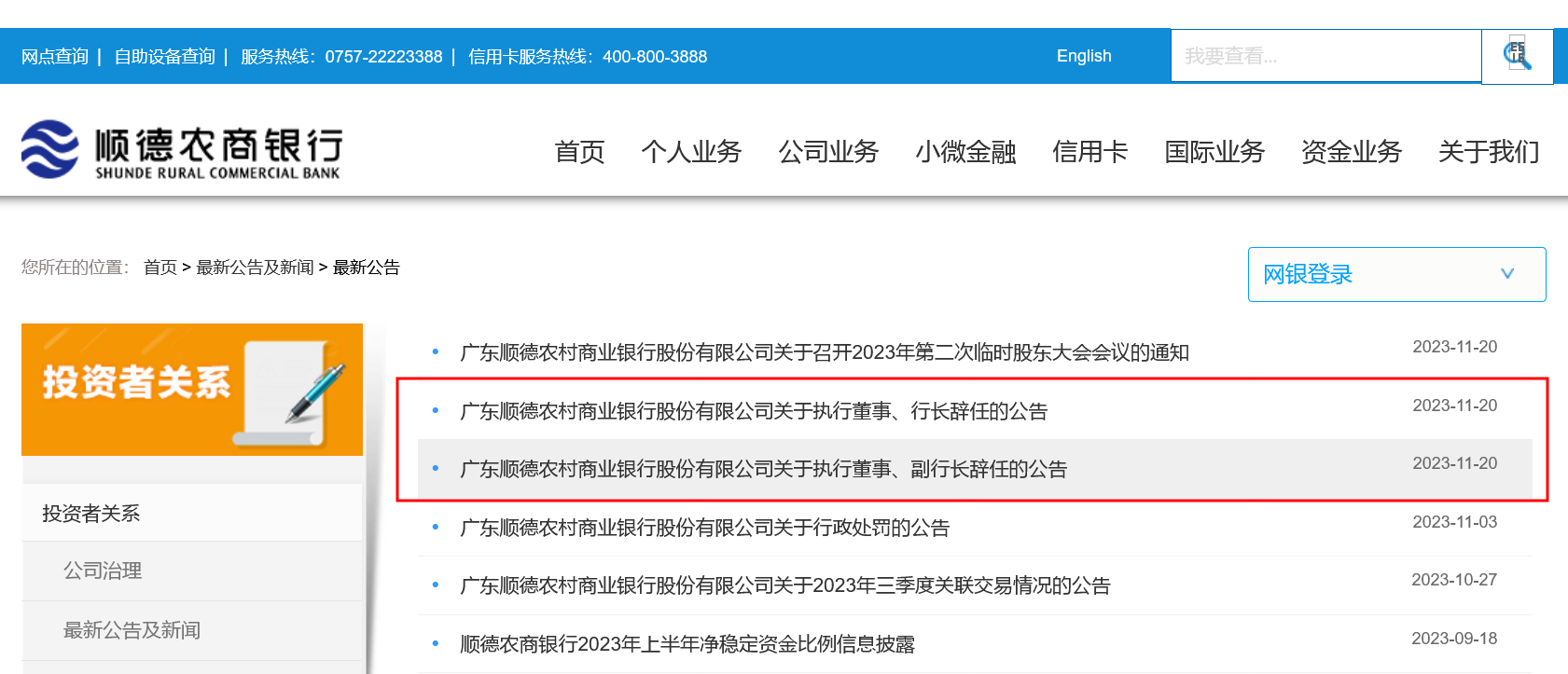Click the 2023-11-03 date of 行政处罚 notice
Viewport: 1568px width, 674px height.
1454,522
